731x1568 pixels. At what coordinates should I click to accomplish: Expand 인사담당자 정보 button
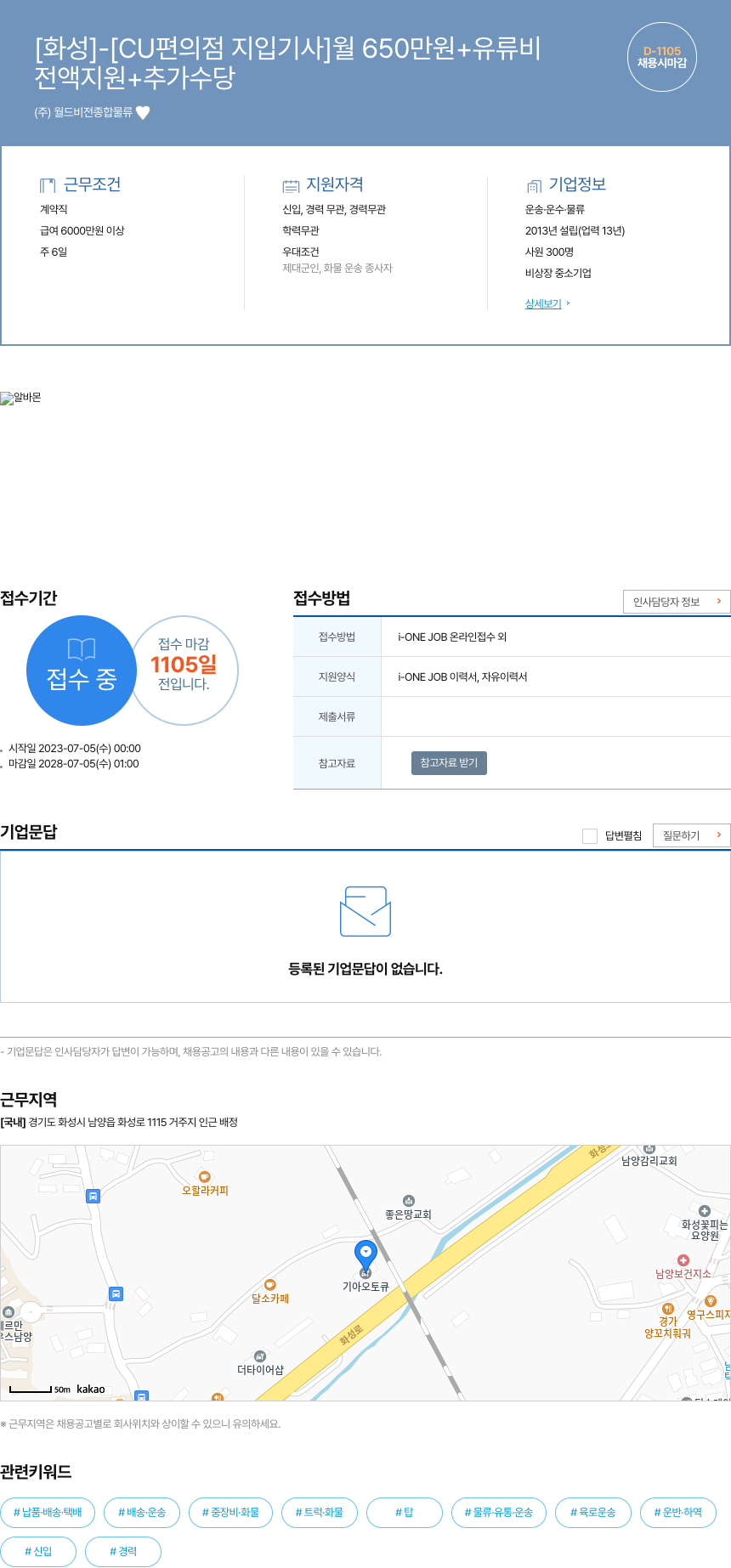(677, 602)
